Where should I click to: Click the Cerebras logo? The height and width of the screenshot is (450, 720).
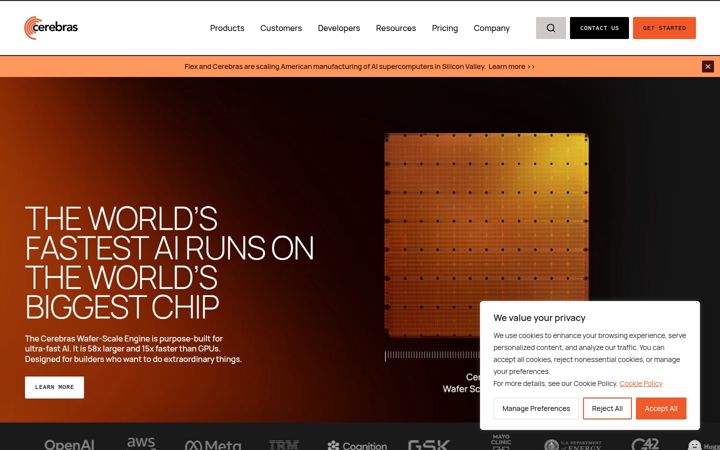click(51, 28)
